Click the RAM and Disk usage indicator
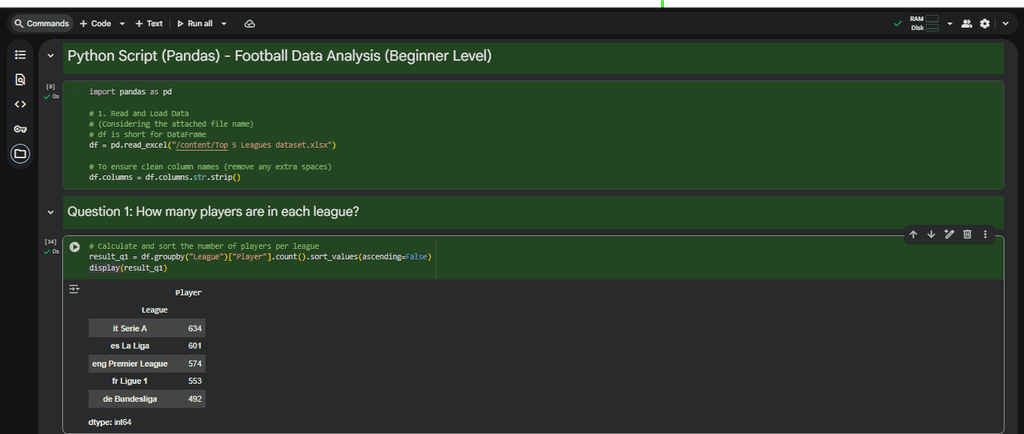This screenshot has height=434, width=1024. pos(924,23)
